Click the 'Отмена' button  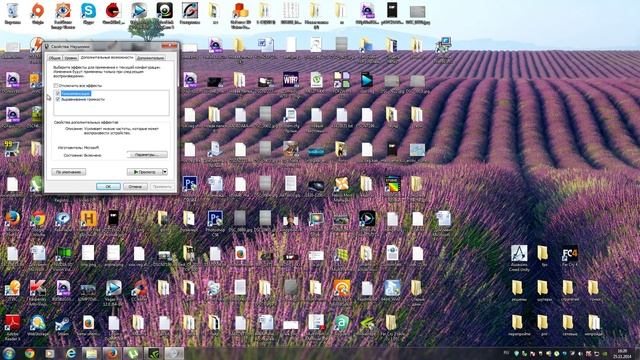[135, 186]
